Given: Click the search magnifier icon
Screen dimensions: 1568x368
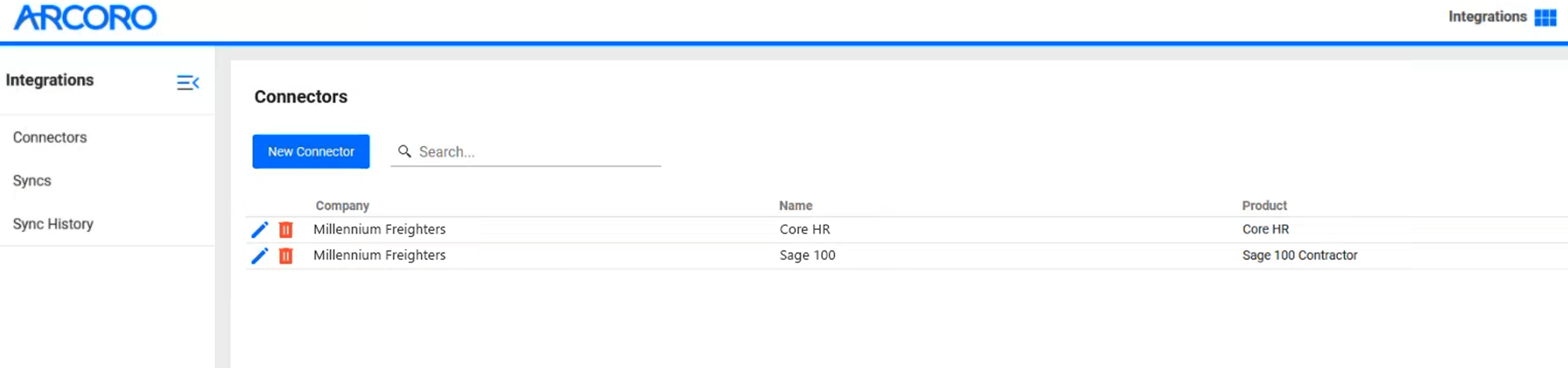Looking at the screenshot, I should tap(404, 151).
